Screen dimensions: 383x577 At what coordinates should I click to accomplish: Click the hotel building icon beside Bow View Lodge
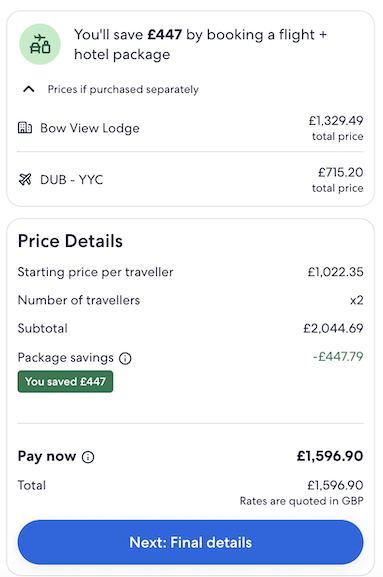[x=25, y=128]
